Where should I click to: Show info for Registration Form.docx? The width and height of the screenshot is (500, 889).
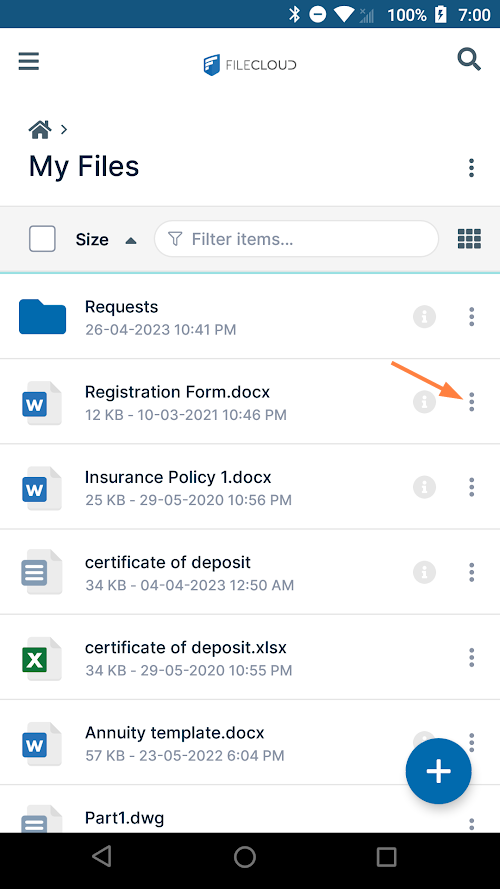pyautogui.click(x=424, y=401)
